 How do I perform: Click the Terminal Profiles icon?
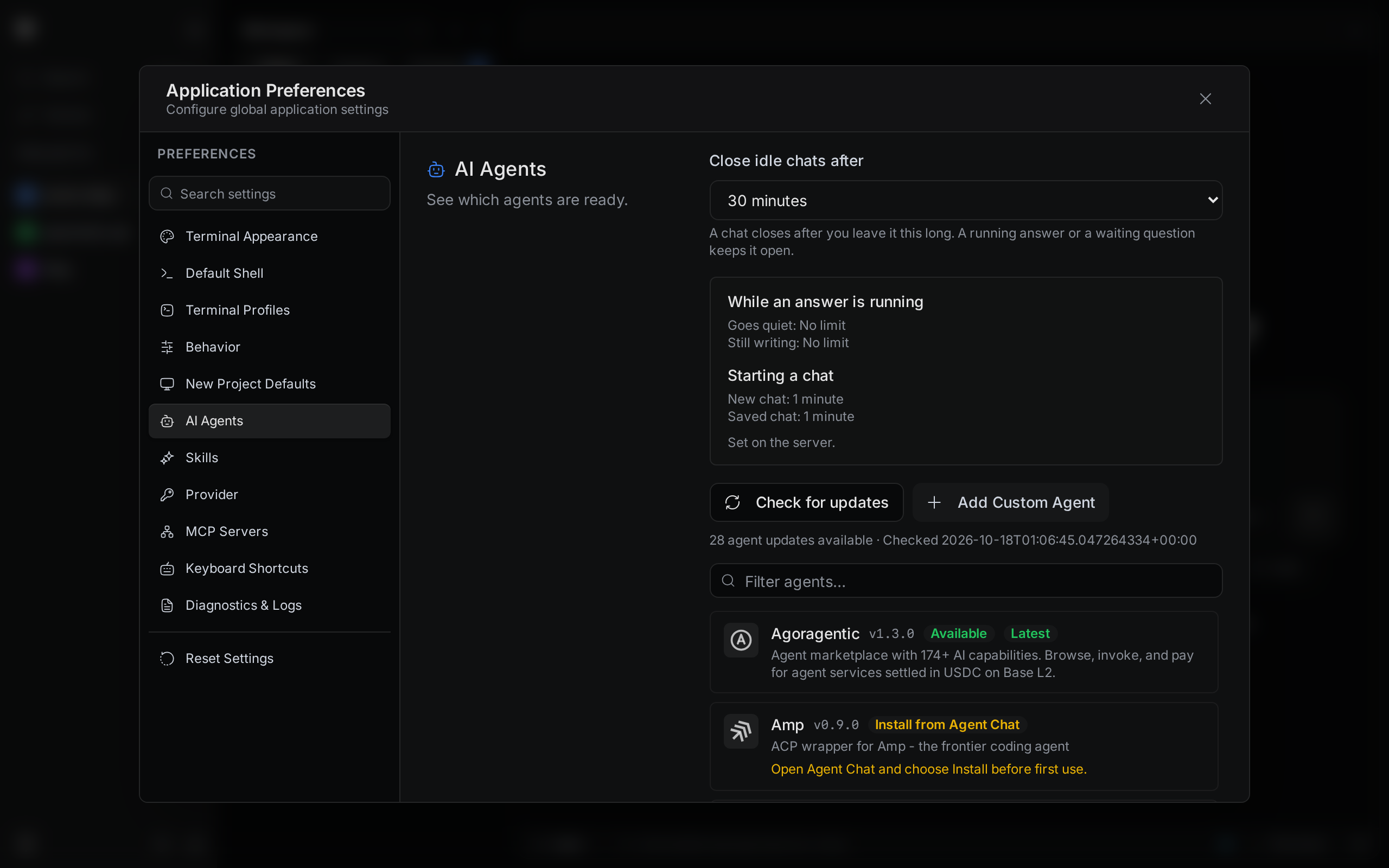pyautogui.click(x=167, y=310)
